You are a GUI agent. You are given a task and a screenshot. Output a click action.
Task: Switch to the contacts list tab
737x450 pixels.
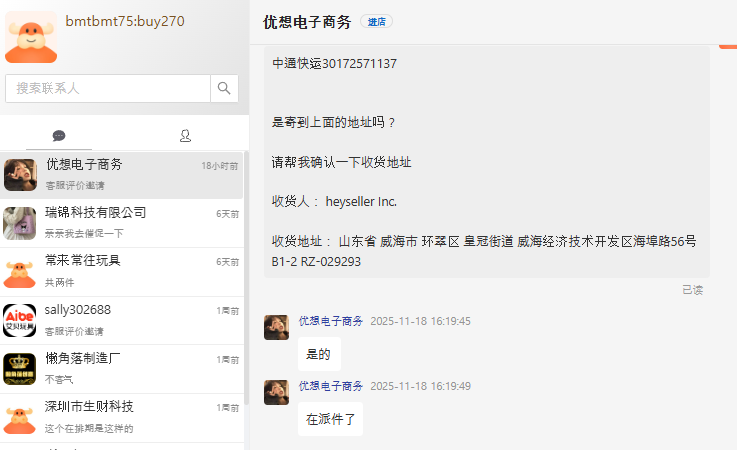click(x=185, y=135)
